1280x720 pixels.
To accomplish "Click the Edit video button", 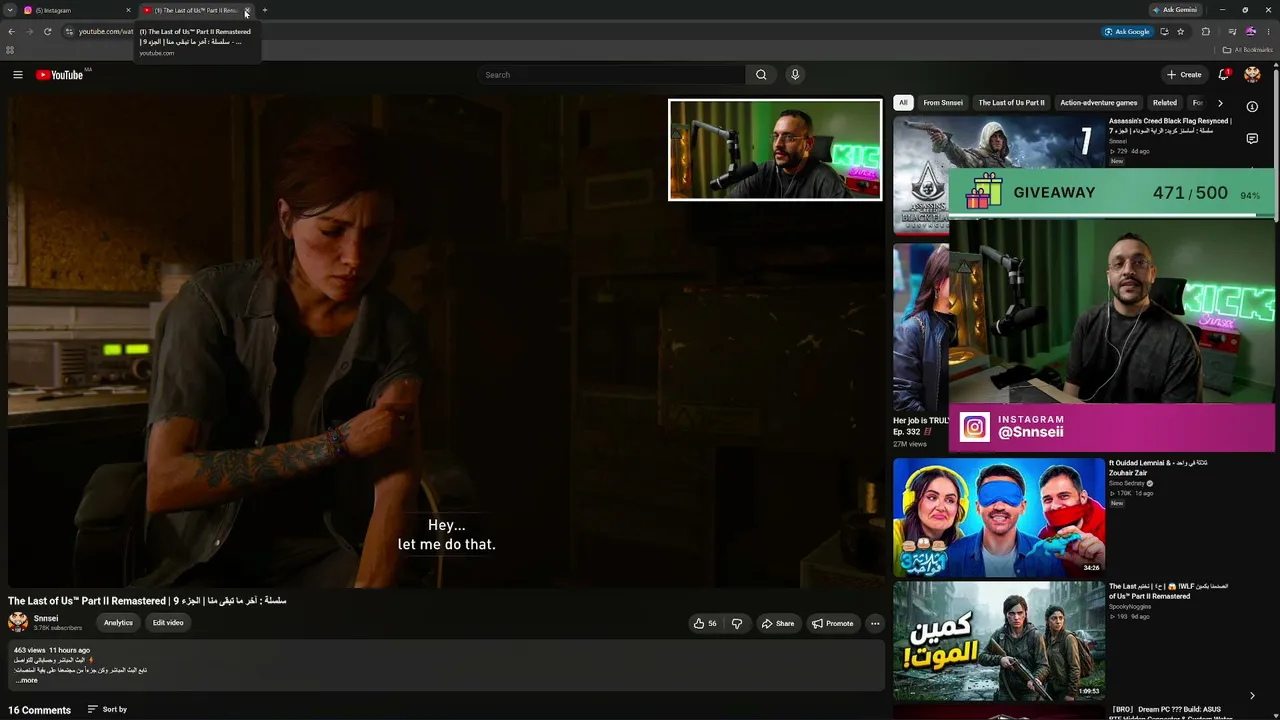I will click(168, 623).
